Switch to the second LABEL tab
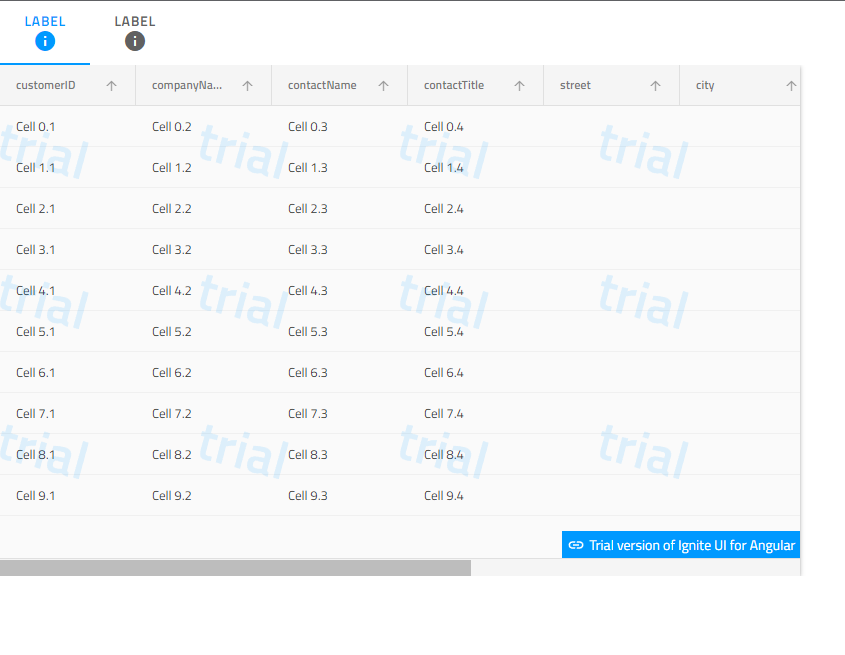 (134, 20)
